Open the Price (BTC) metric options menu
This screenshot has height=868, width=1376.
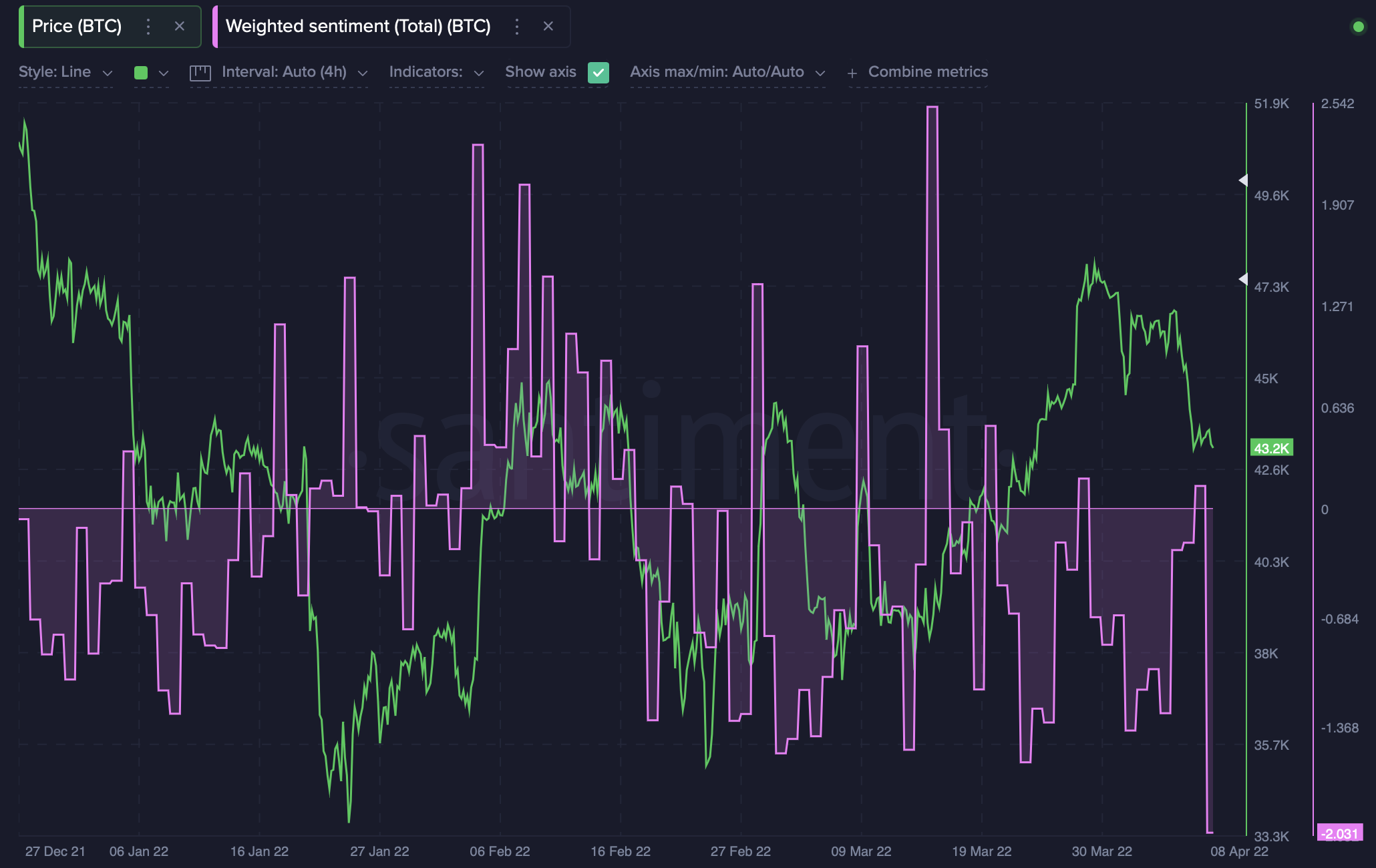[148, 27]
